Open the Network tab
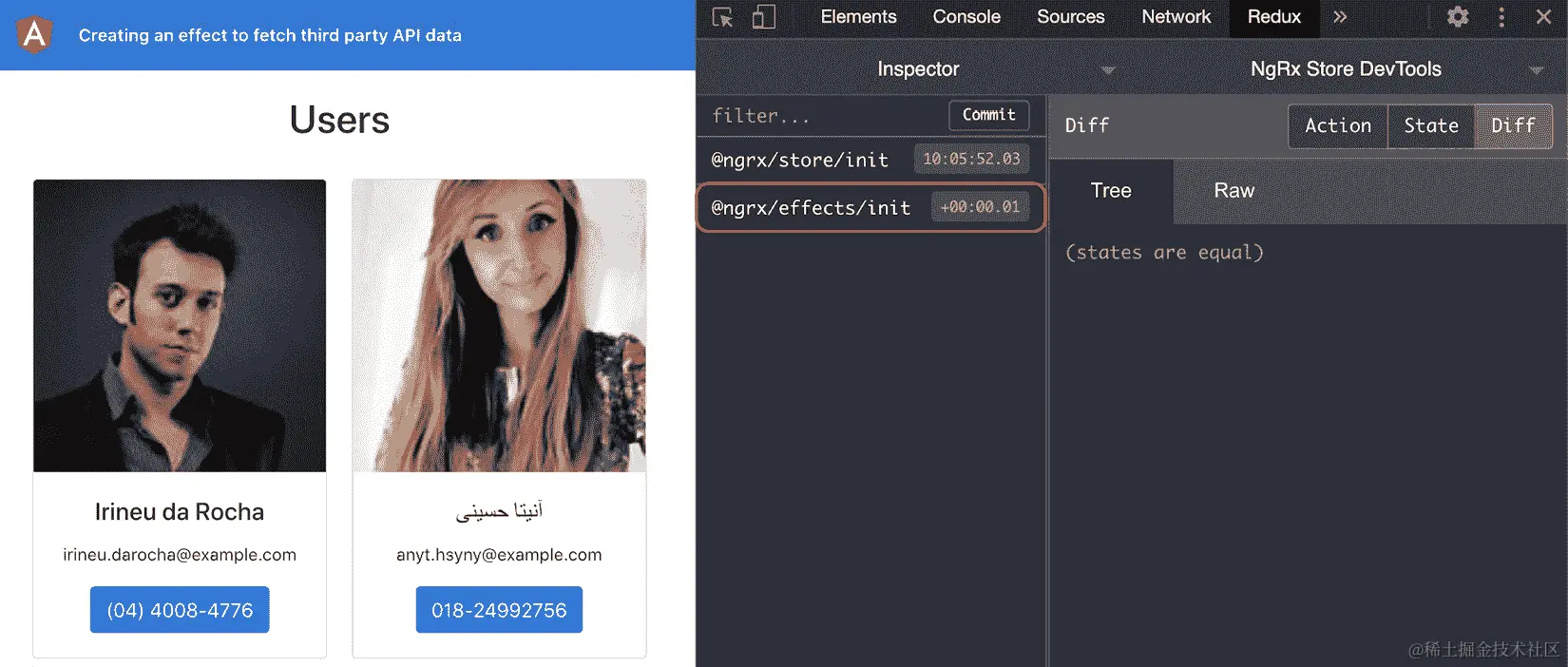The image size is (1568, 667). (x=1176, y=17)
